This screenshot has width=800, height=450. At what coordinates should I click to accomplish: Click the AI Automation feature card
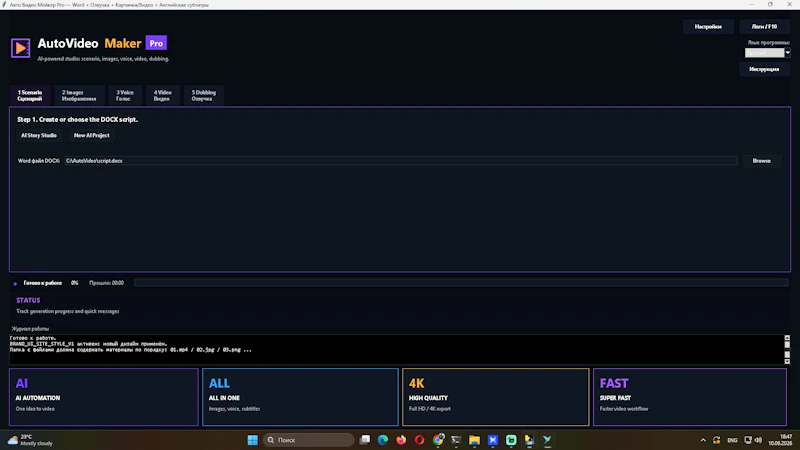click(104, 397)
